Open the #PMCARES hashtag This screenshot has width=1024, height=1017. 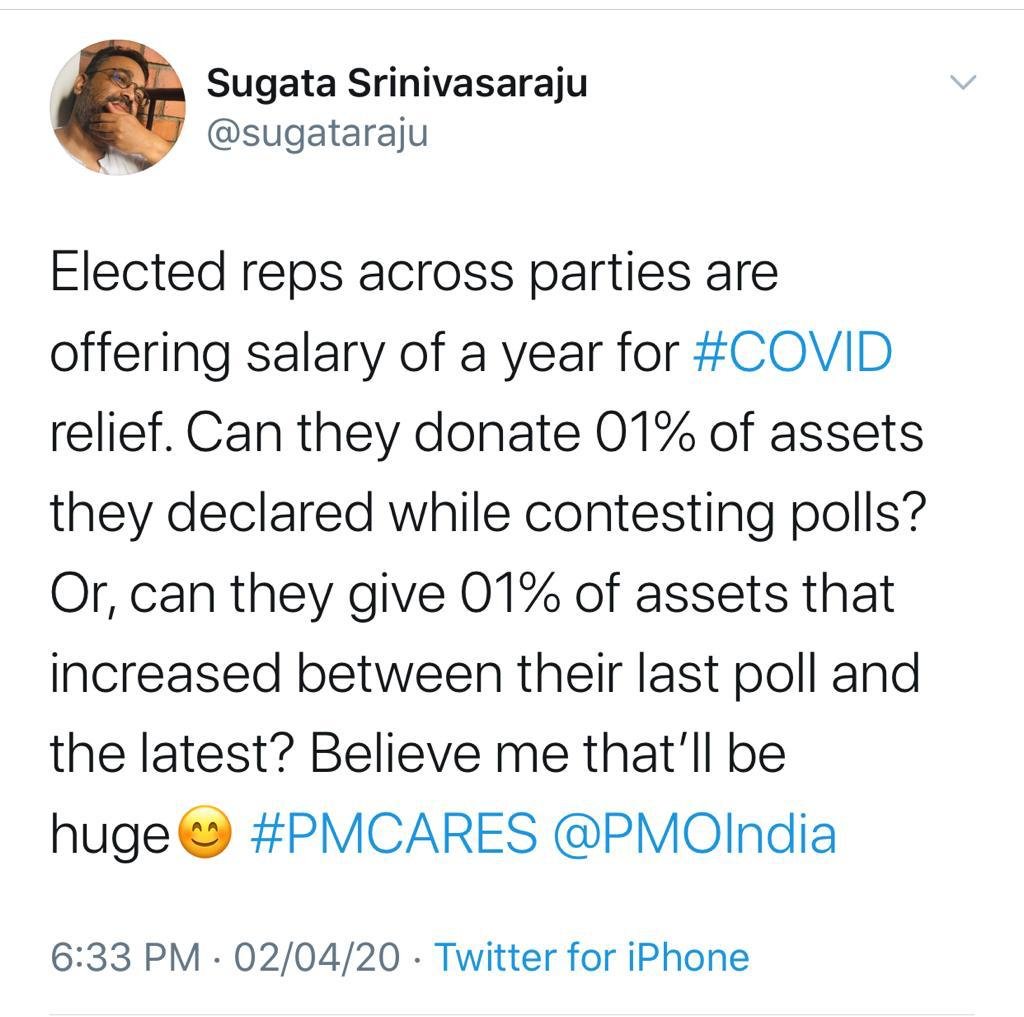coord(394,835)
